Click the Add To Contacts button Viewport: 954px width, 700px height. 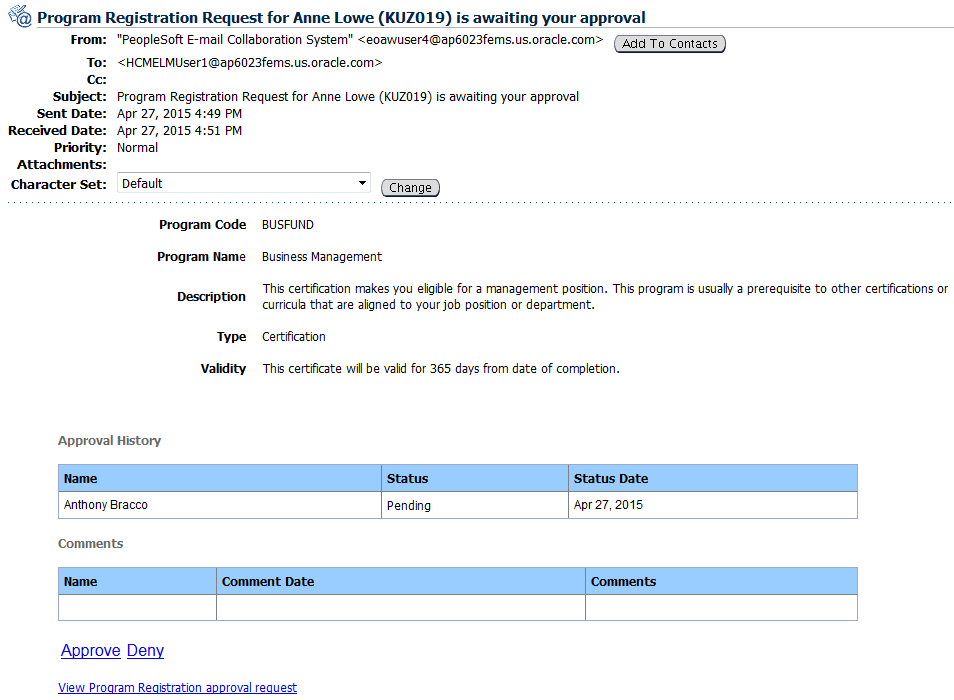669,43
